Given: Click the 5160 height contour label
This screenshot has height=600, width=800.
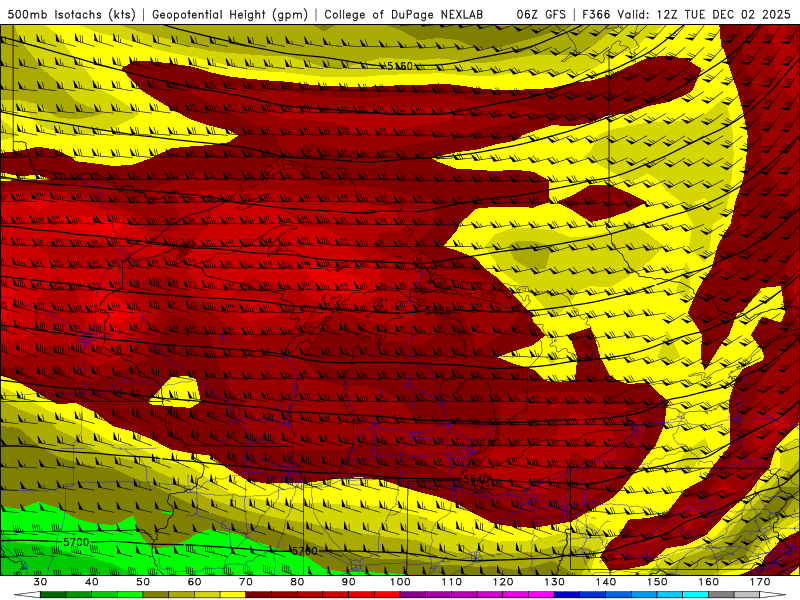Looking at the screenshot, I should (x=400, y=66).
